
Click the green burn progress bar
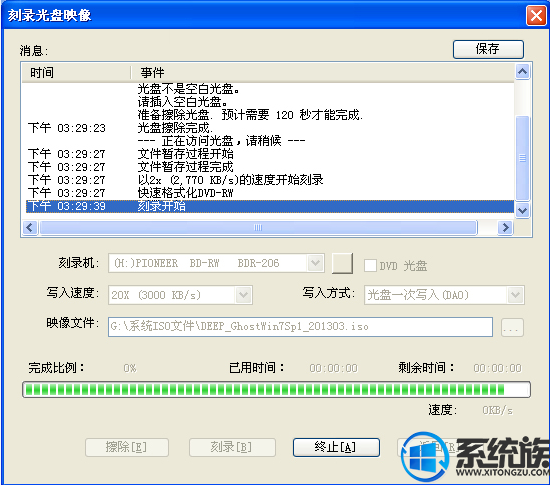tap(276, 390)
